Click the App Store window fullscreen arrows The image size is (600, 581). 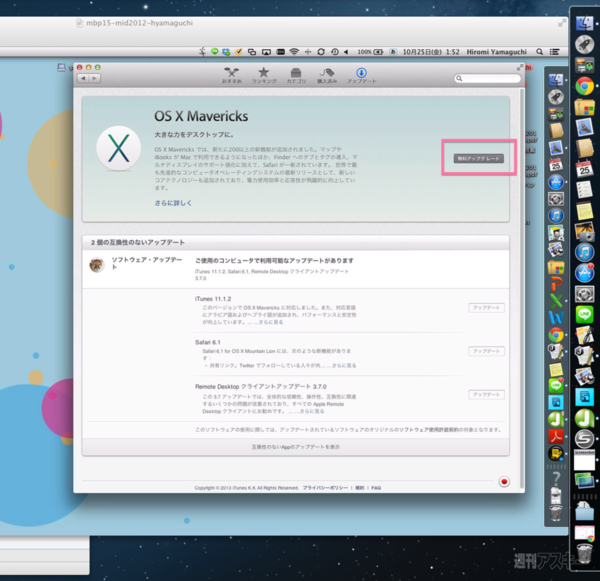520,67
